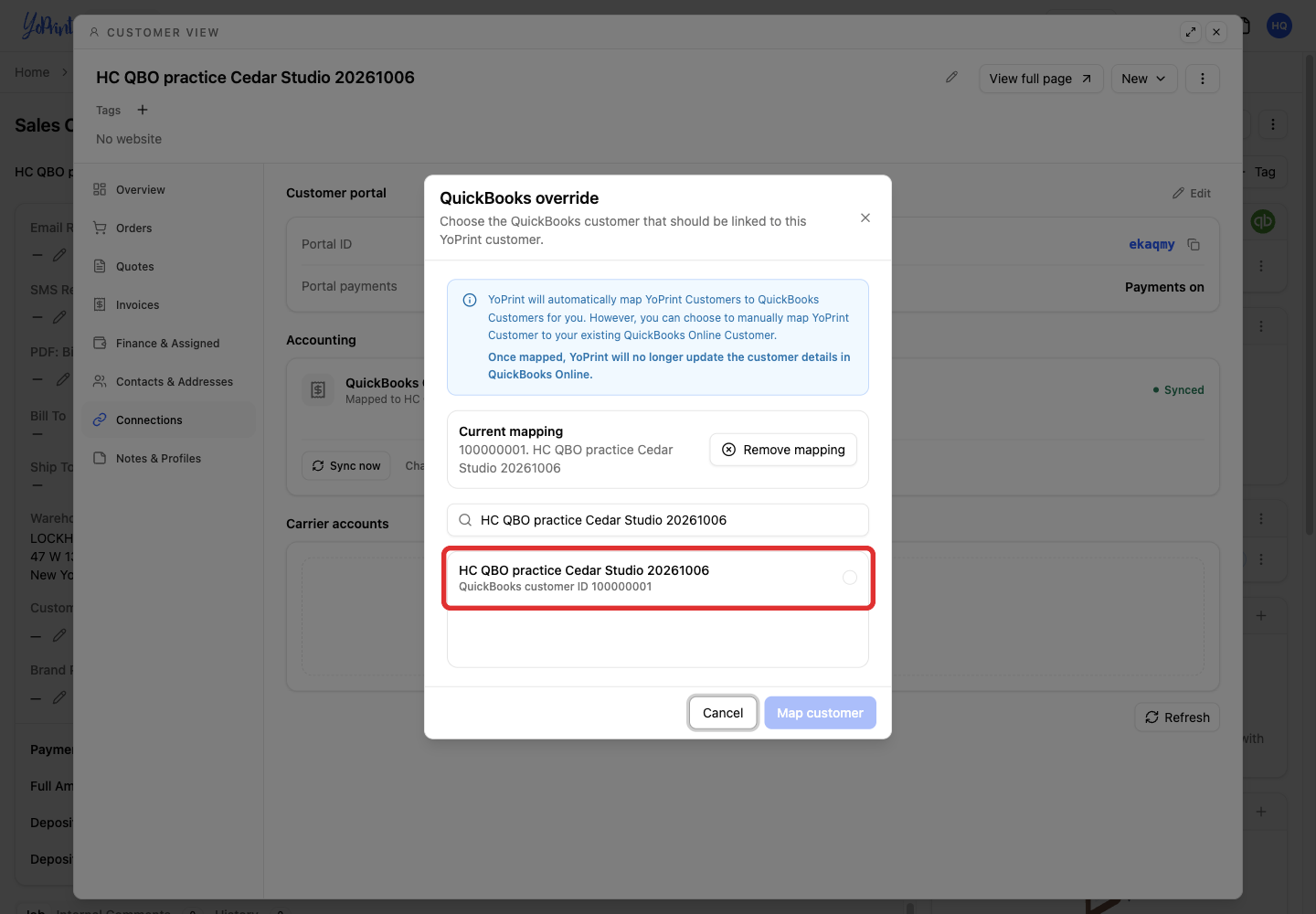Select the HC QBO practice Cedar Studio radio button
Viewport: 1316px width, 914px height.
(x=850, y=578)
